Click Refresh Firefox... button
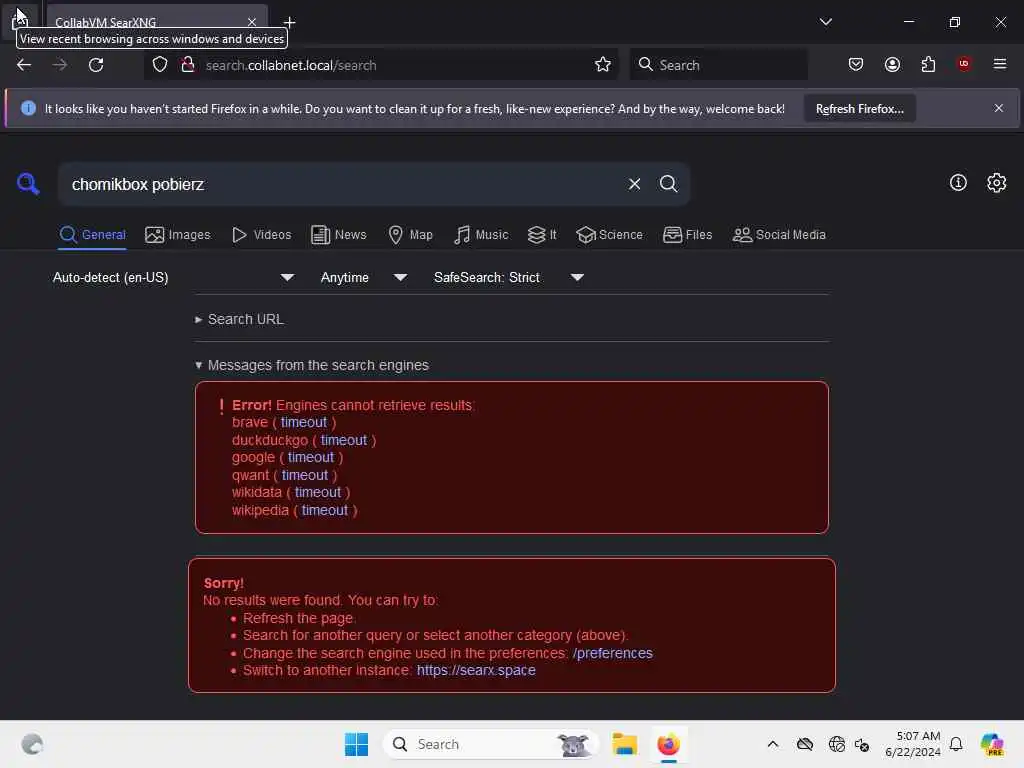1024x768 pixels. (x=859, y=108)
